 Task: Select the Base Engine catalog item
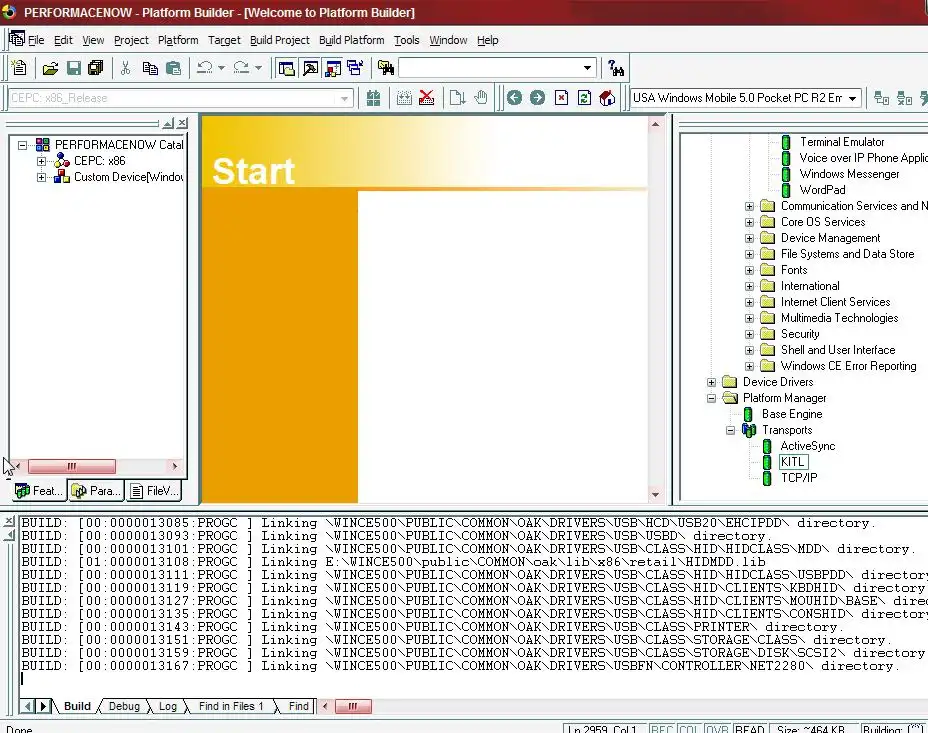(792, 414)
